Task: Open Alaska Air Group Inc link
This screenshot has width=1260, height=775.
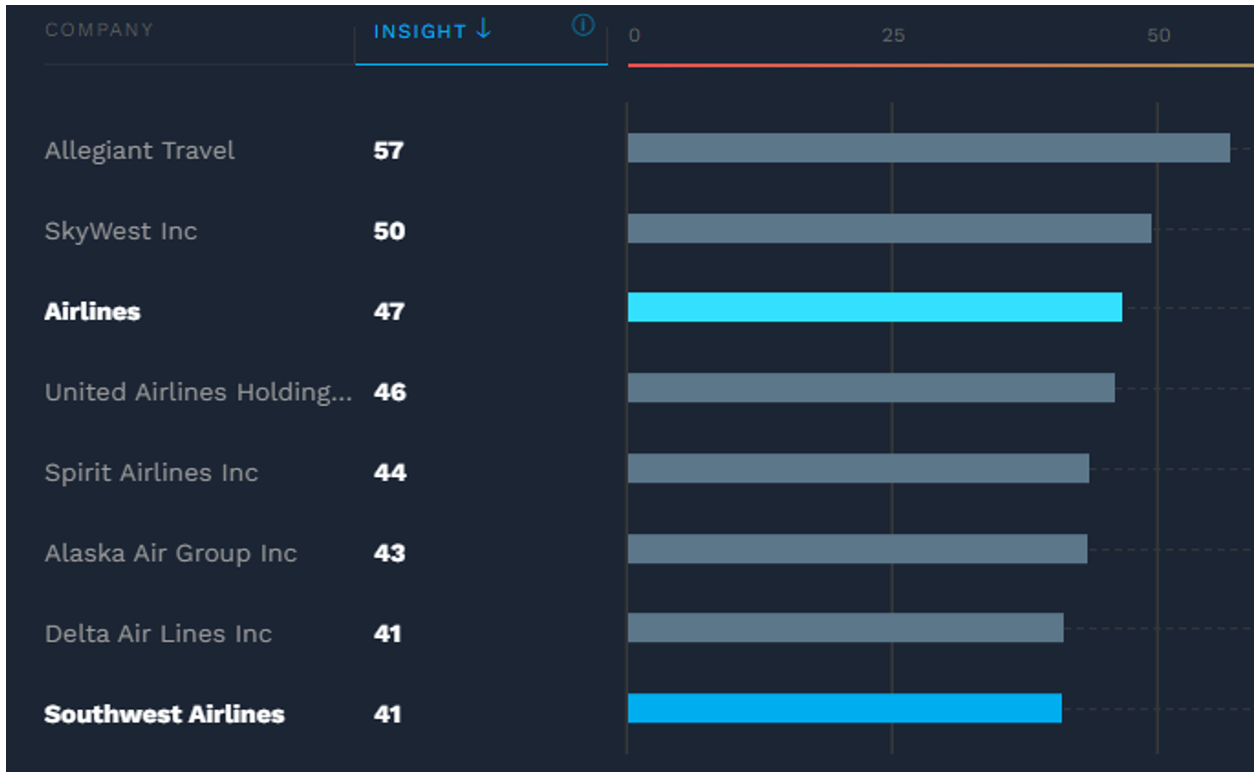Action: pyautogui.click(x=170, y=553)
